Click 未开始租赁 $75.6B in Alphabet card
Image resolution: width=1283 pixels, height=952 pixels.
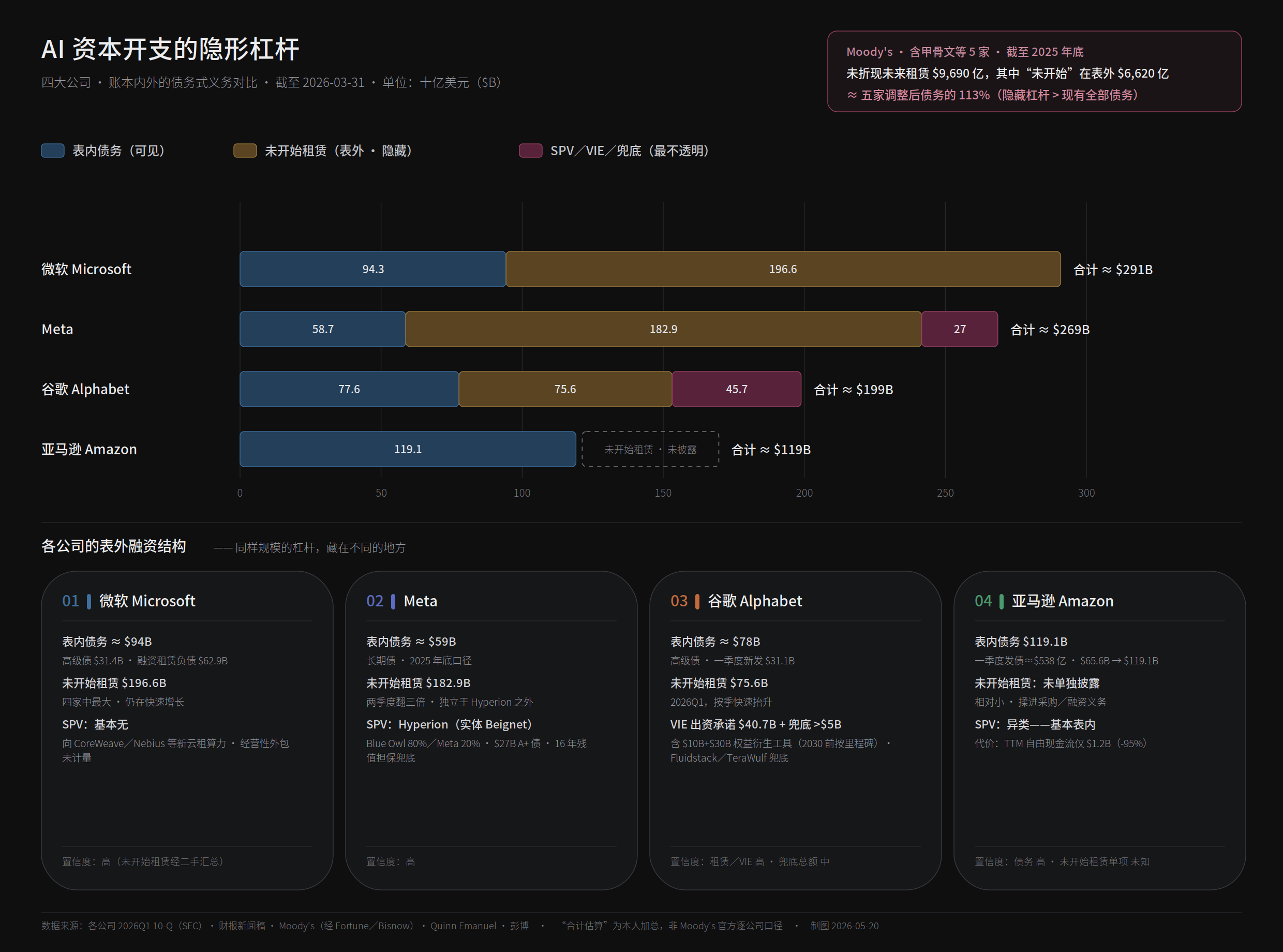click(719, 683)
